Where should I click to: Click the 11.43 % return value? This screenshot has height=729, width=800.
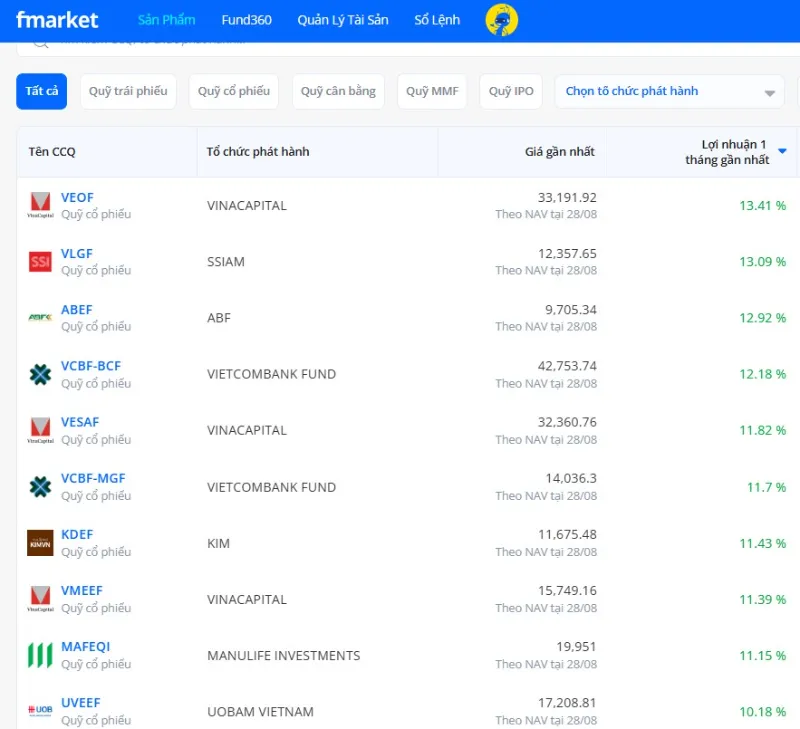763,543
